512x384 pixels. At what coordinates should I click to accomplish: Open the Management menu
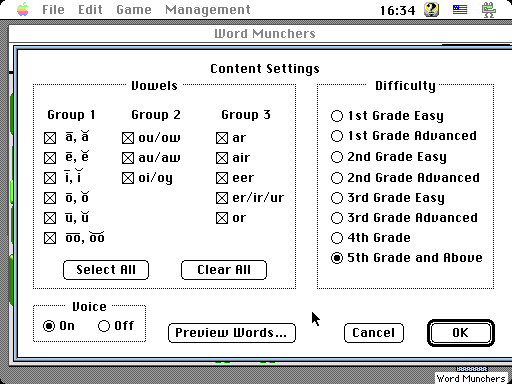[x=208, y=10]
